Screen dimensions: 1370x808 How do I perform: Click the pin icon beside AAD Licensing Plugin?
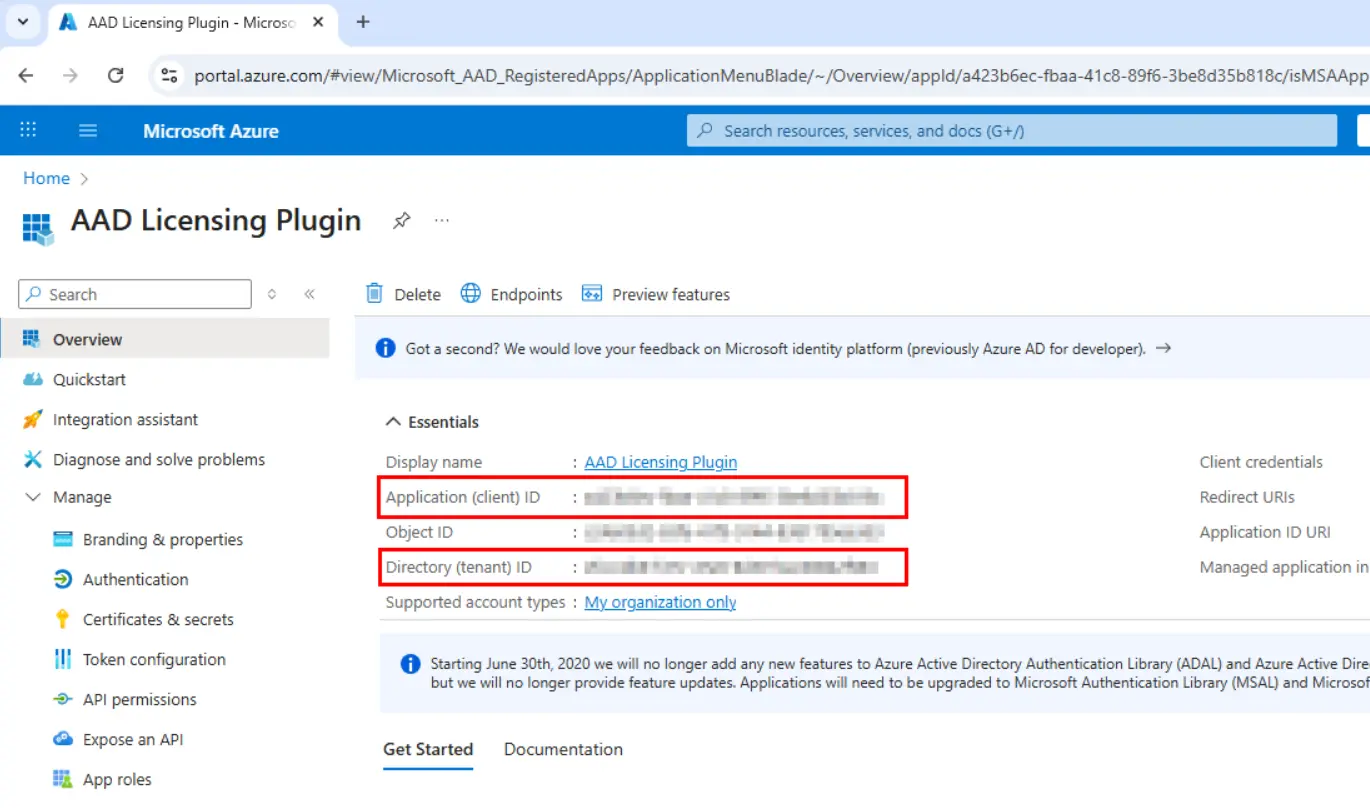(x=401, y=221)
